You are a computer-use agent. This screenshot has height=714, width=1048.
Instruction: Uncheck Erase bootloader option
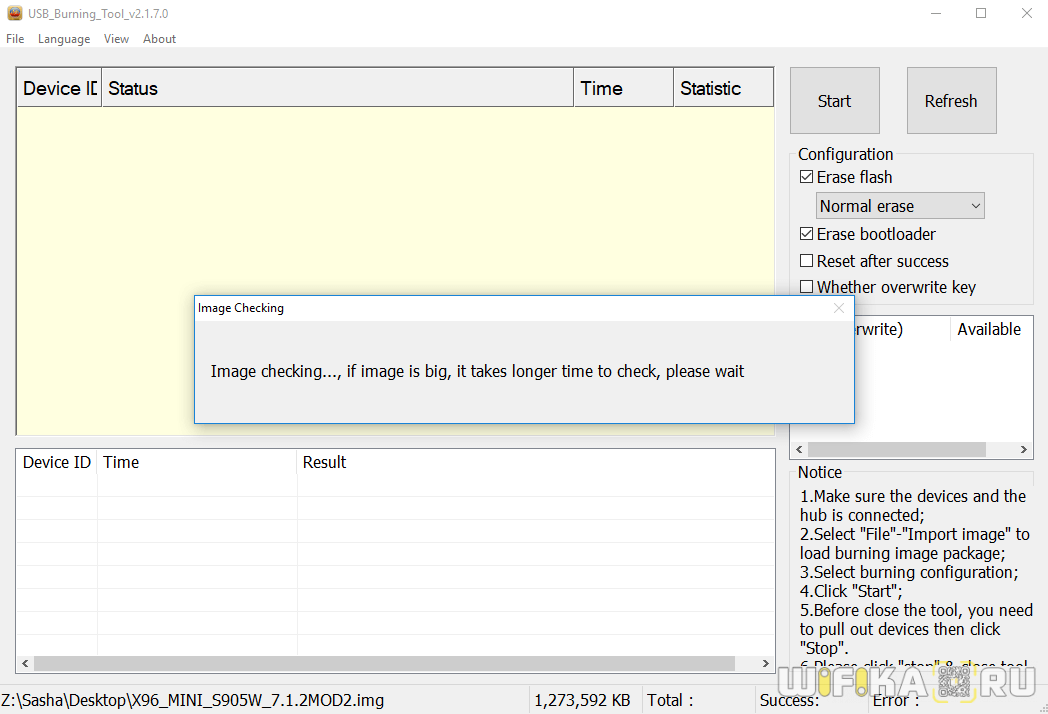coord(807,234)
